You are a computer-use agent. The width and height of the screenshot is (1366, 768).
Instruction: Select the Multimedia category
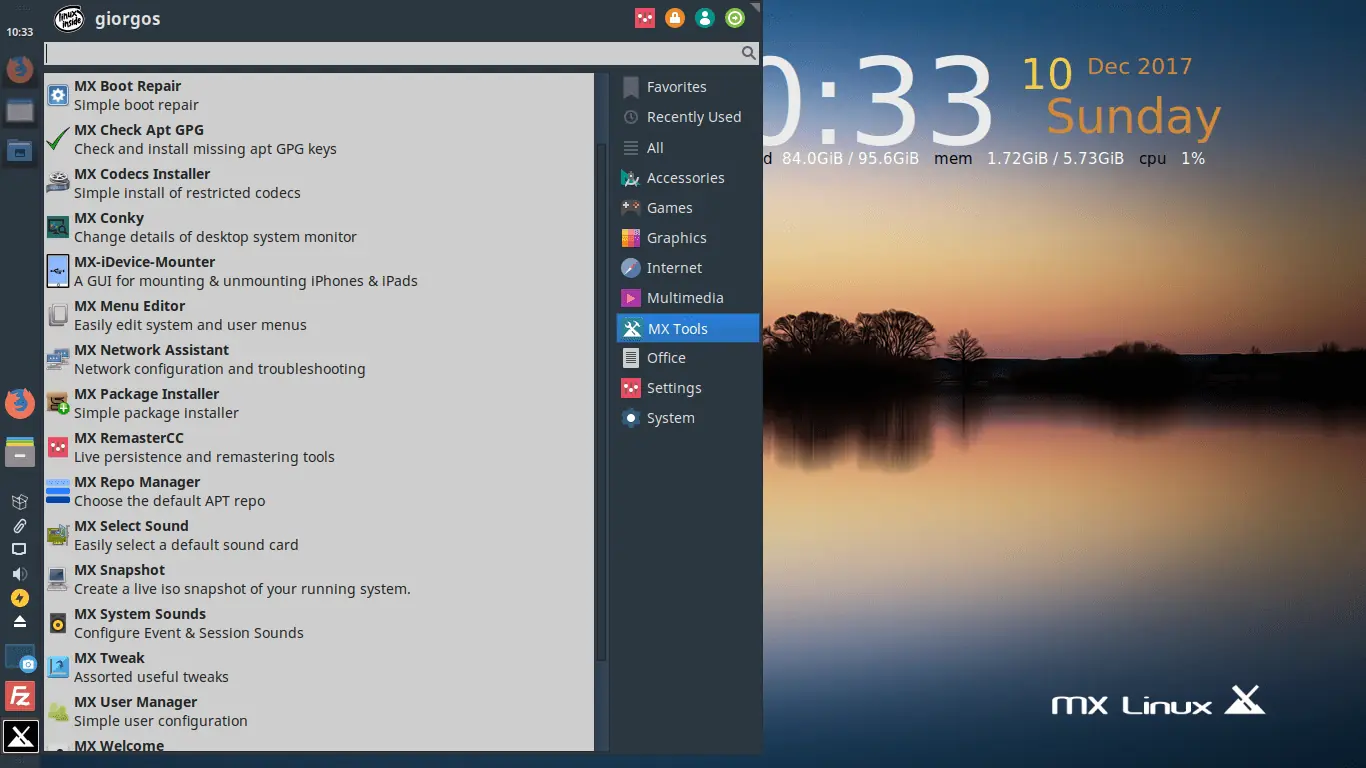coord(688,298)
